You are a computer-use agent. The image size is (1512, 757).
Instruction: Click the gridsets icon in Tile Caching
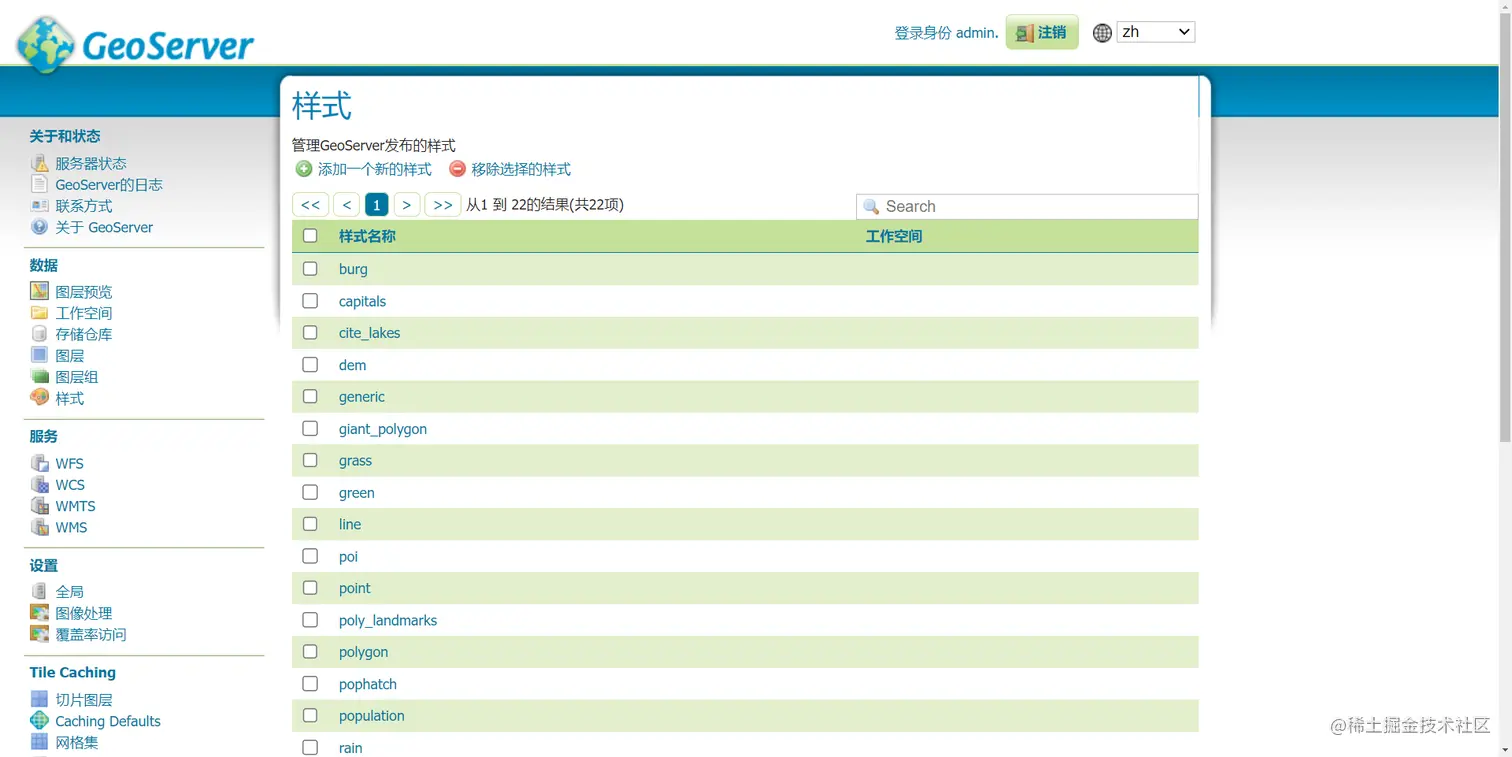[39, 742]
